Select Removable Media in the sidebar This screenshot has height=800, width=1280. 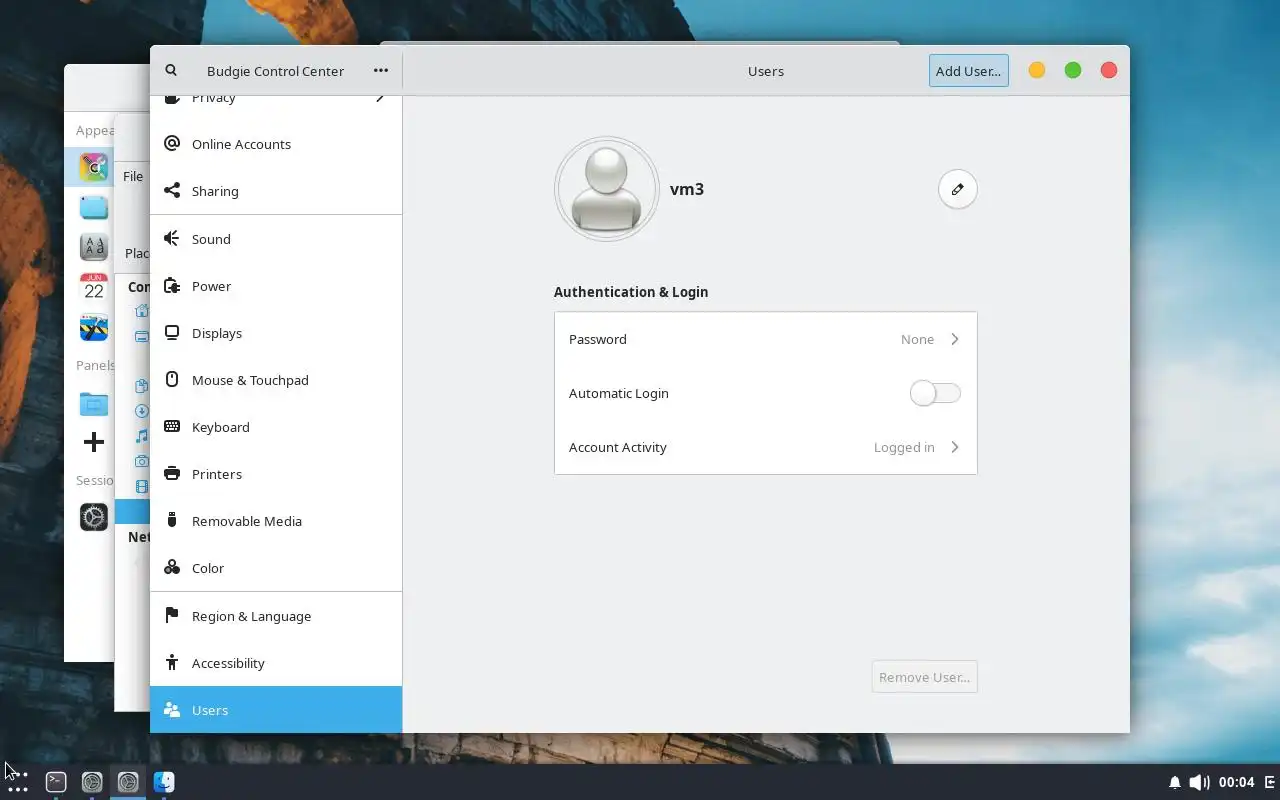[x=276, y=521]
